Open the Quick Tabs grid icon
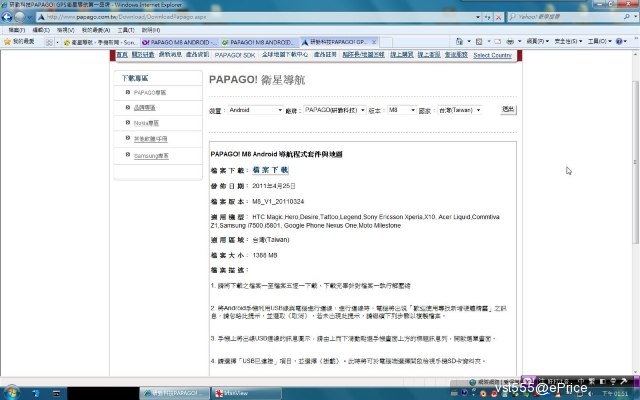Screen dimensions: 640x400 49,42
